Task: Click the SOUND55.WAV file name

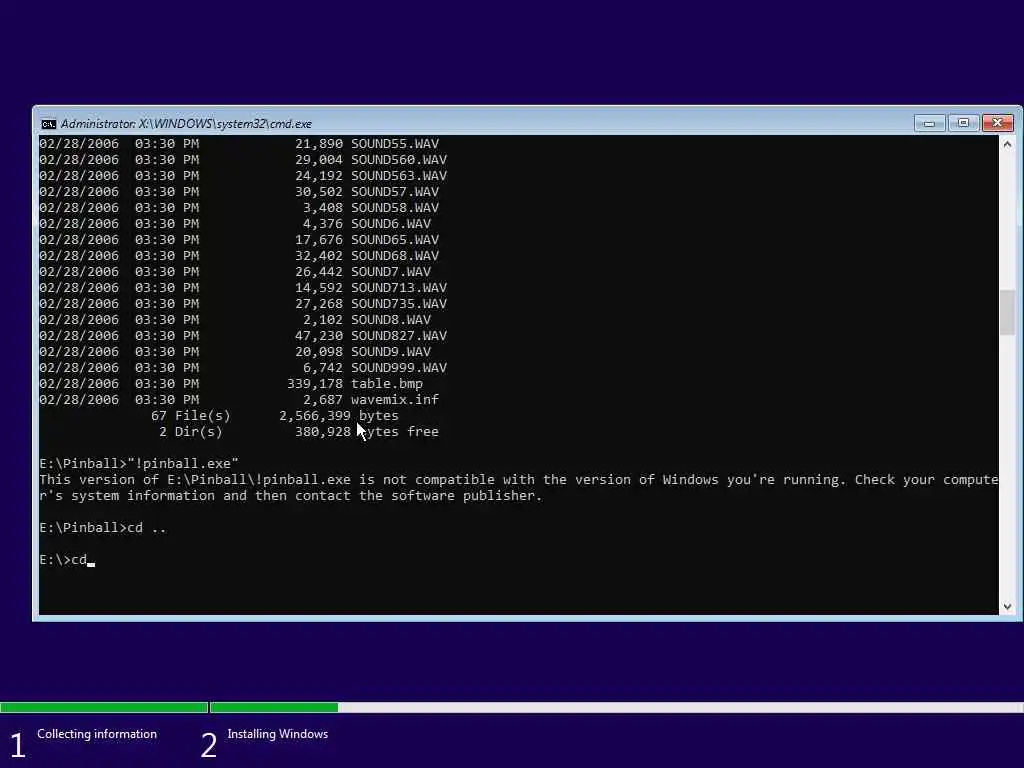Action: point(395,144)
